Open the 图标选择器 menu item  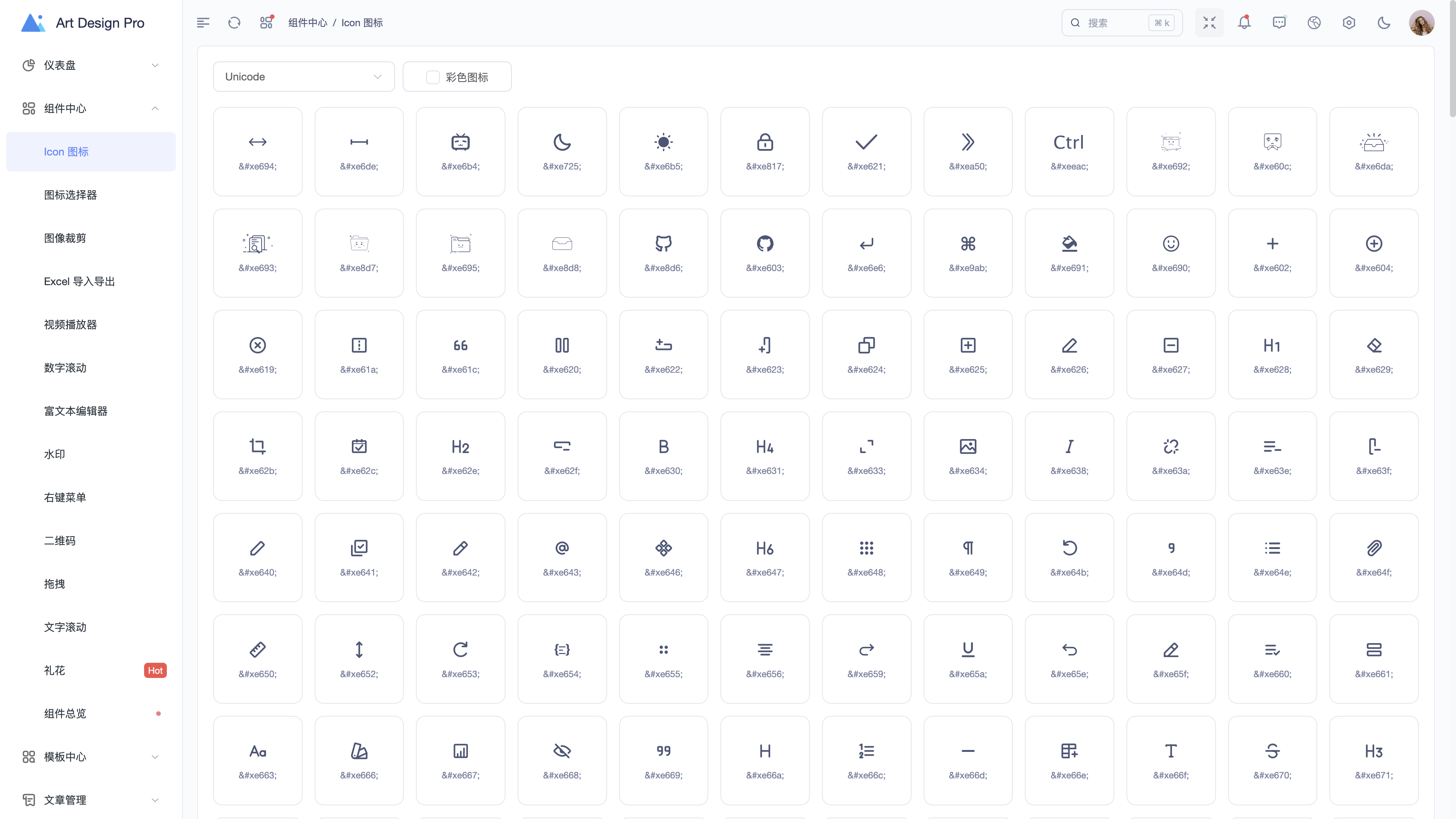[70, 195]
